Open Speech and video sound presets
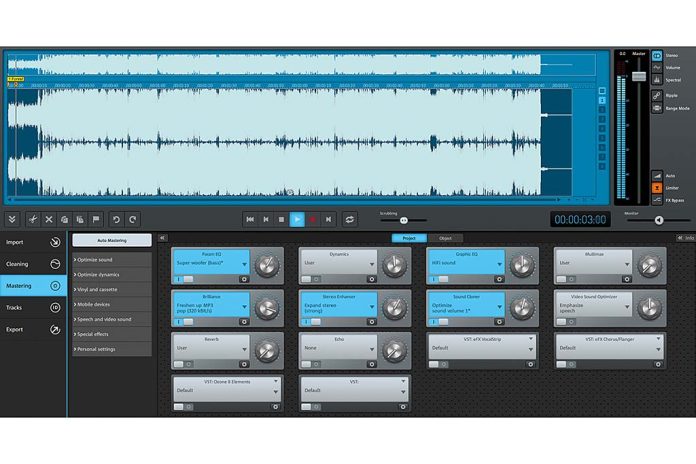Image resolution: width=696 pixels, height=464 pixels. coord(112,319)
